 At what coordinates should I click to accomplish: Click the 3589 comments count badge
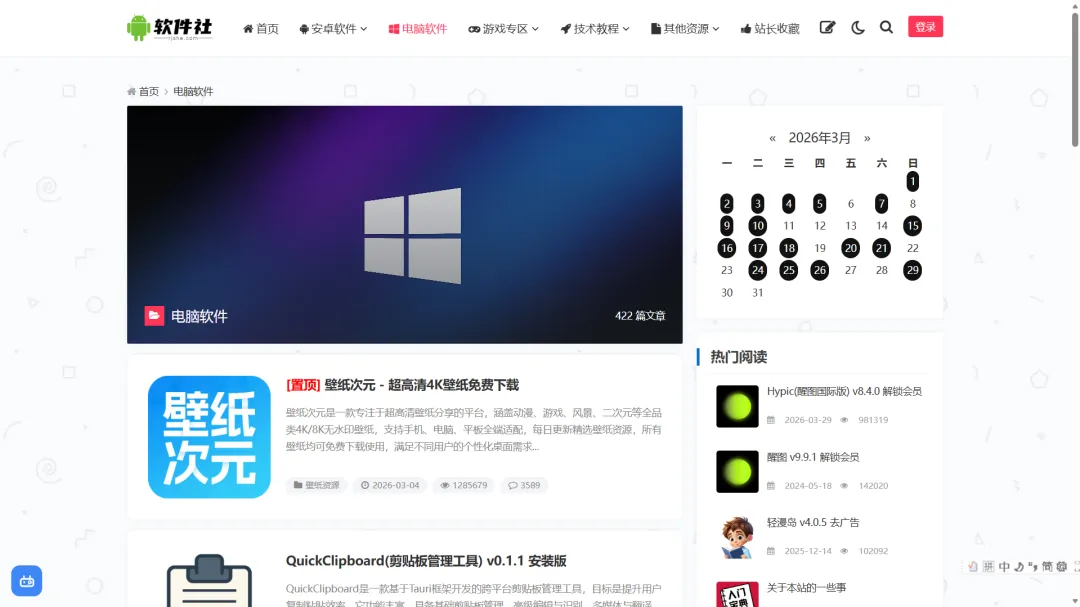524,485
